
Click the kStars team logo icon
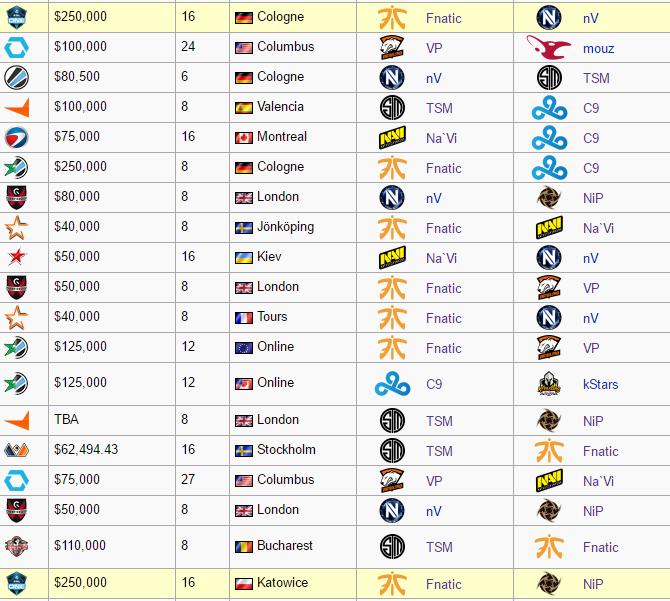click(x=549, y=383)
